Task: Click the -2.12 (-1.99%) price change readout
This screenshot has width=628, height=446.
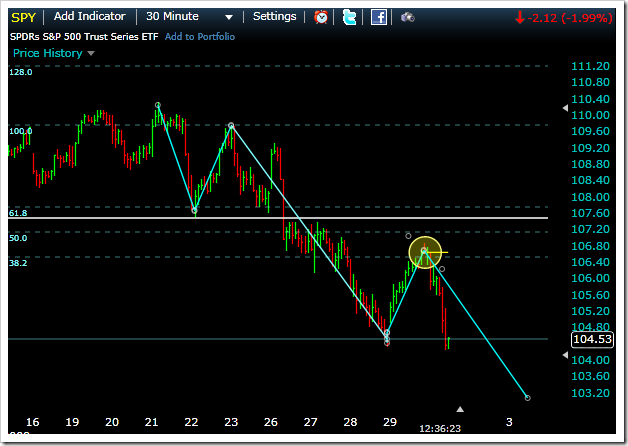Action: [x=570, y=18]
